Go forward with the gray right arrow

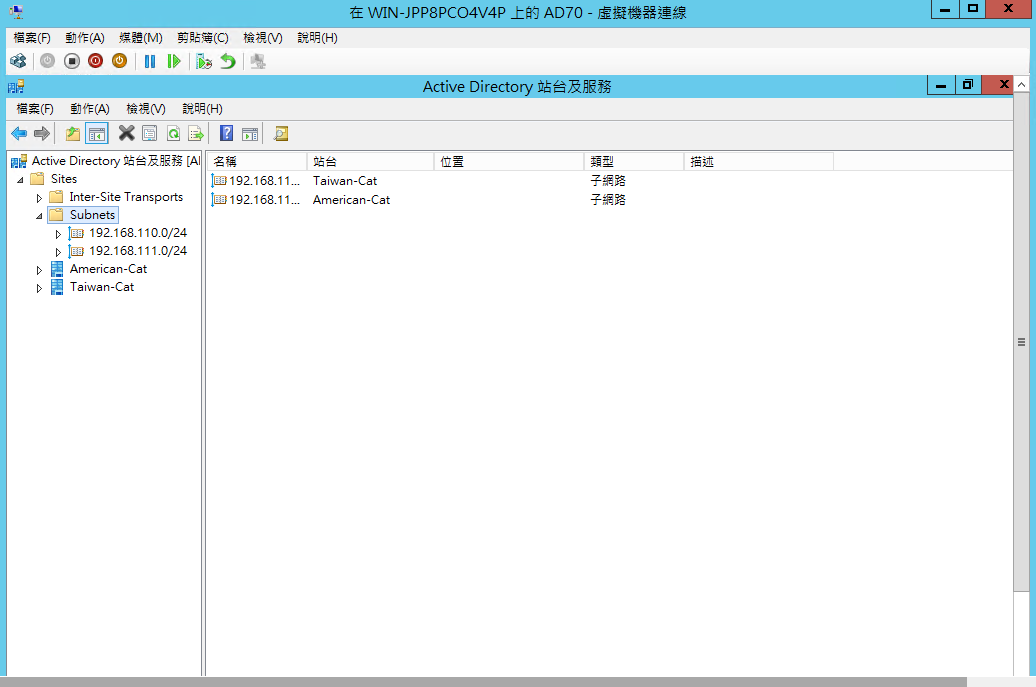[42, 134]
